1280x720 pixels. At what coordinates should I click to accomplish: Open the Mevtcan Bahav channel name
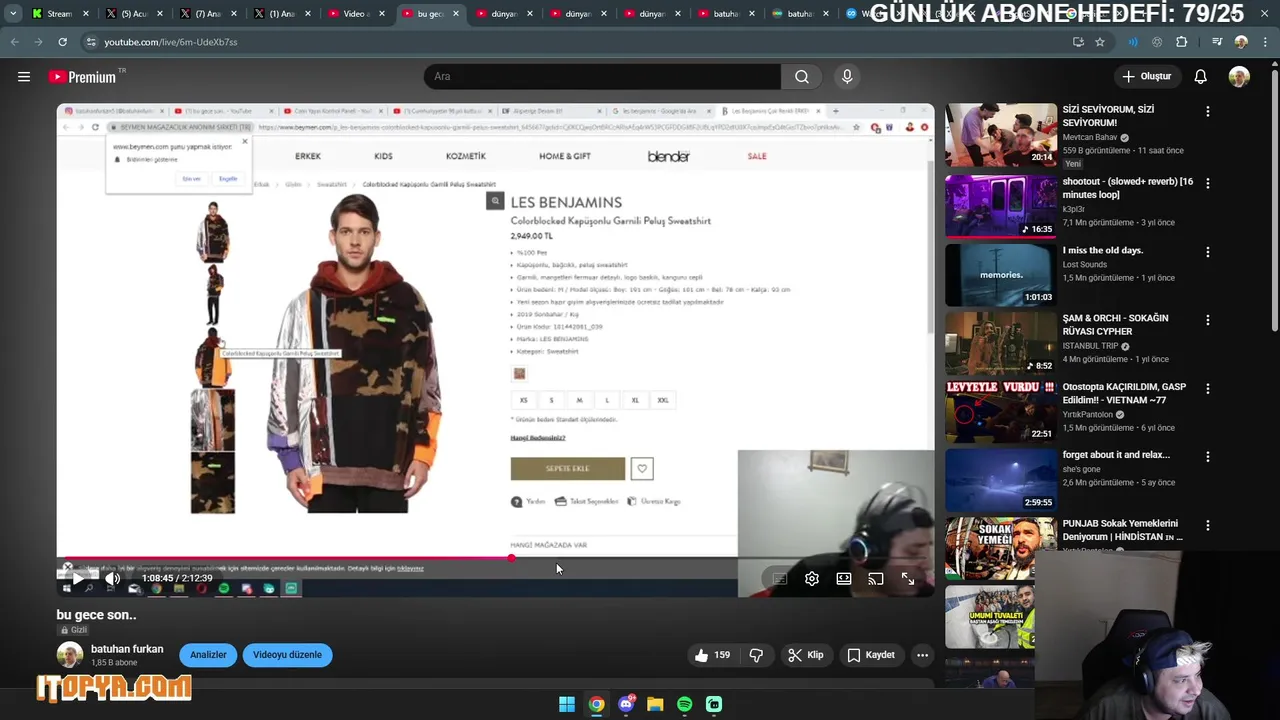point(1090,137)
